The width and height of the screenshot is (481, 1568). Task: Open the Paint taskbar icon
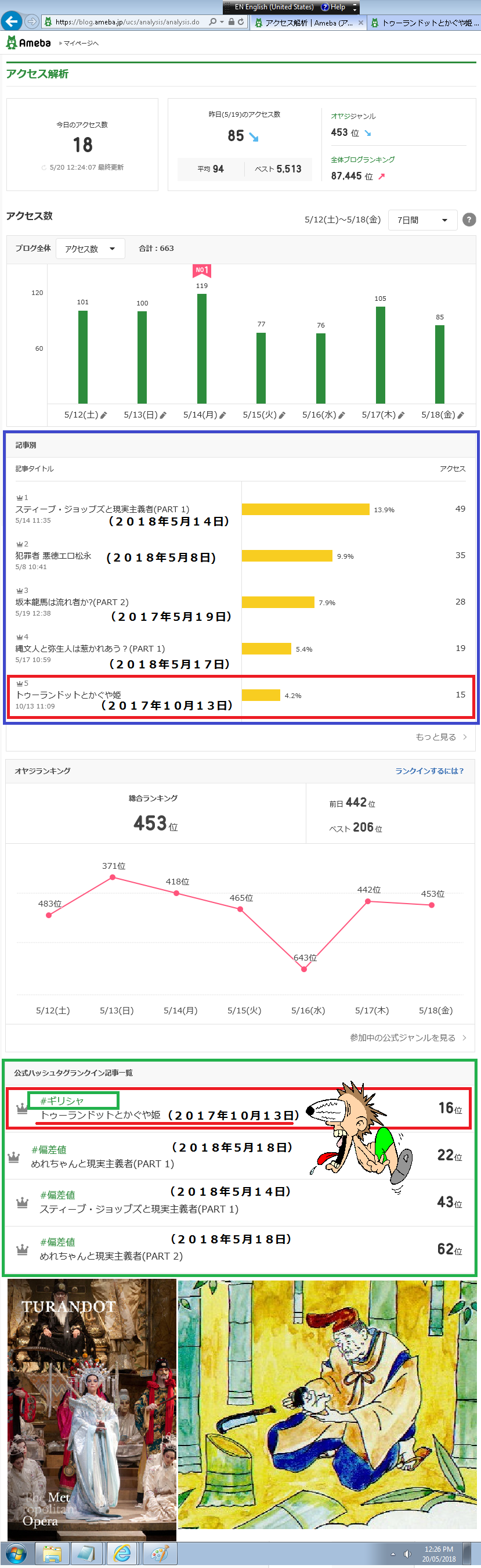click(160, 1553)
